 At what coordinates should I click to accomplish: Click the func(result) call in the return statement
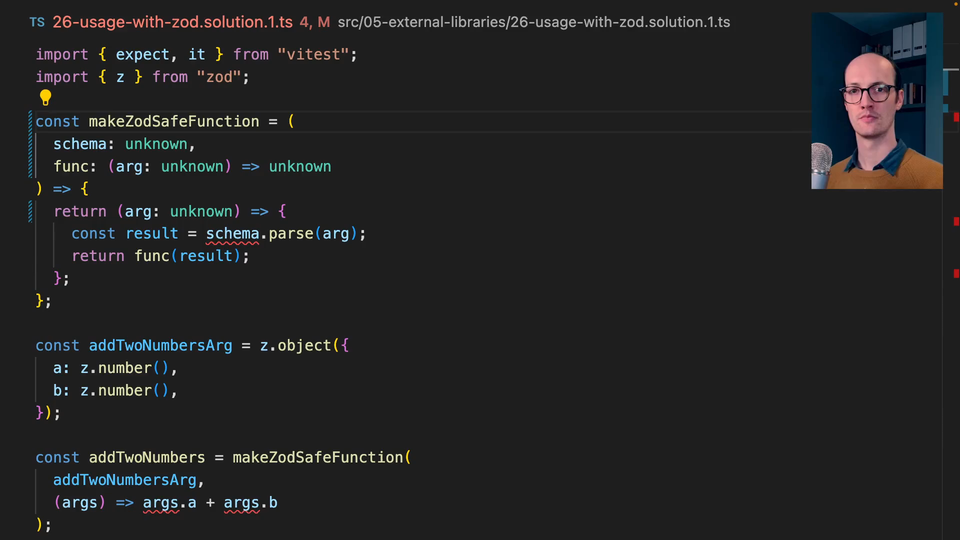click(x=191, y=255)
